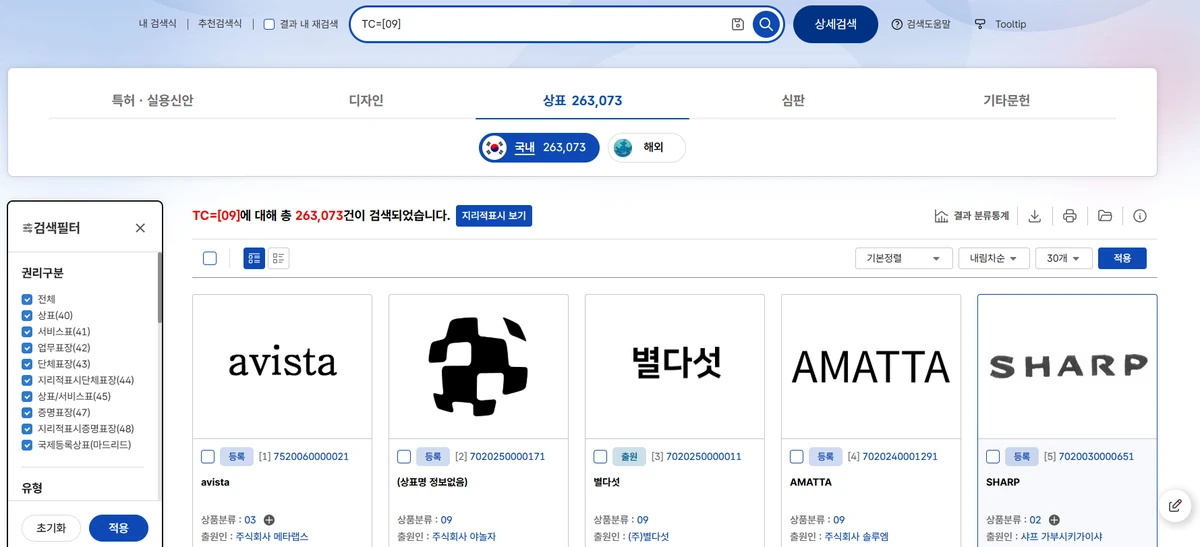Open the 30개 per-page dropdown

point(1064,258)
